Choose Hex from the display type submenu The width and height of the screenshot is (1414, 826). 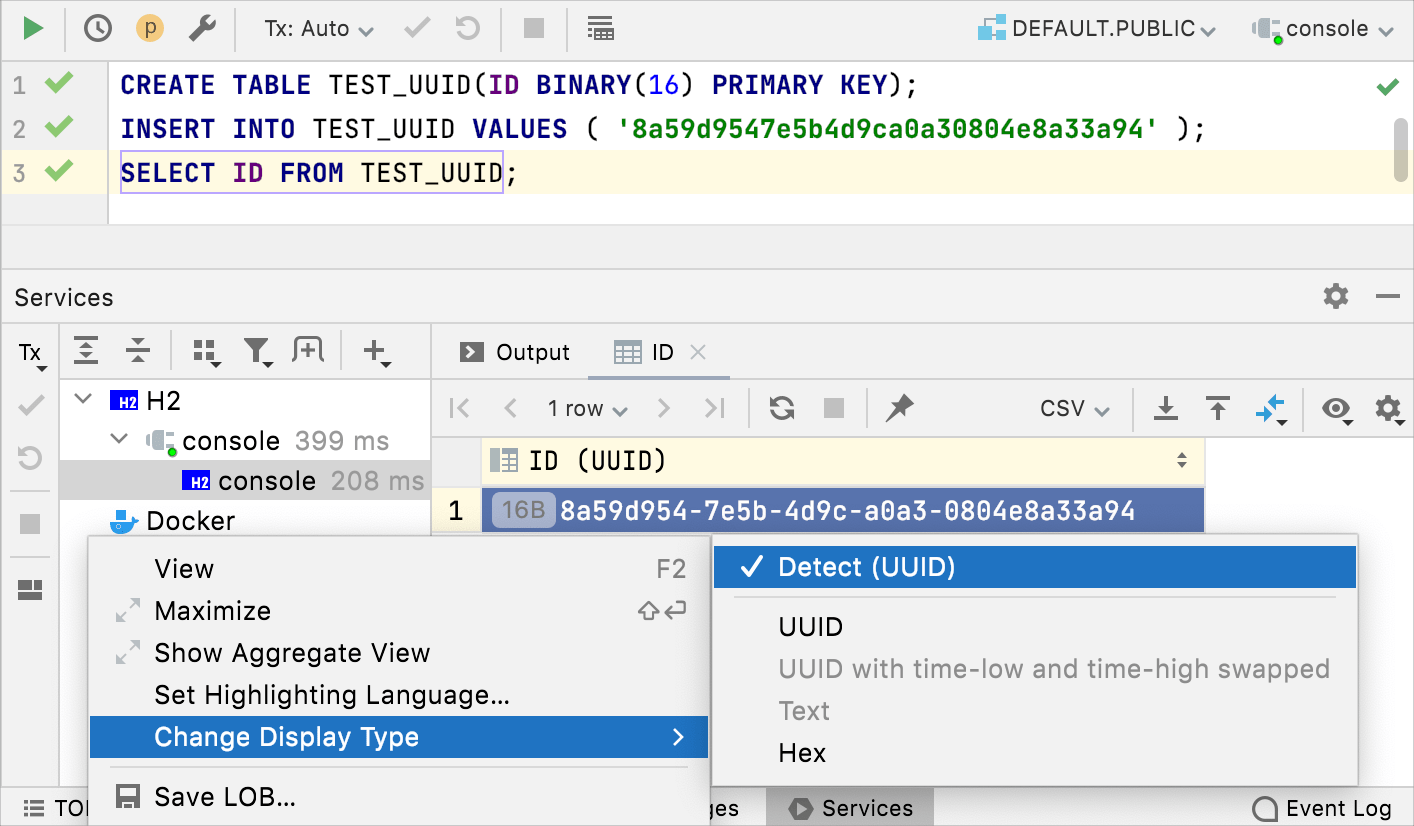pyautogui.click(x=803, y=752)
